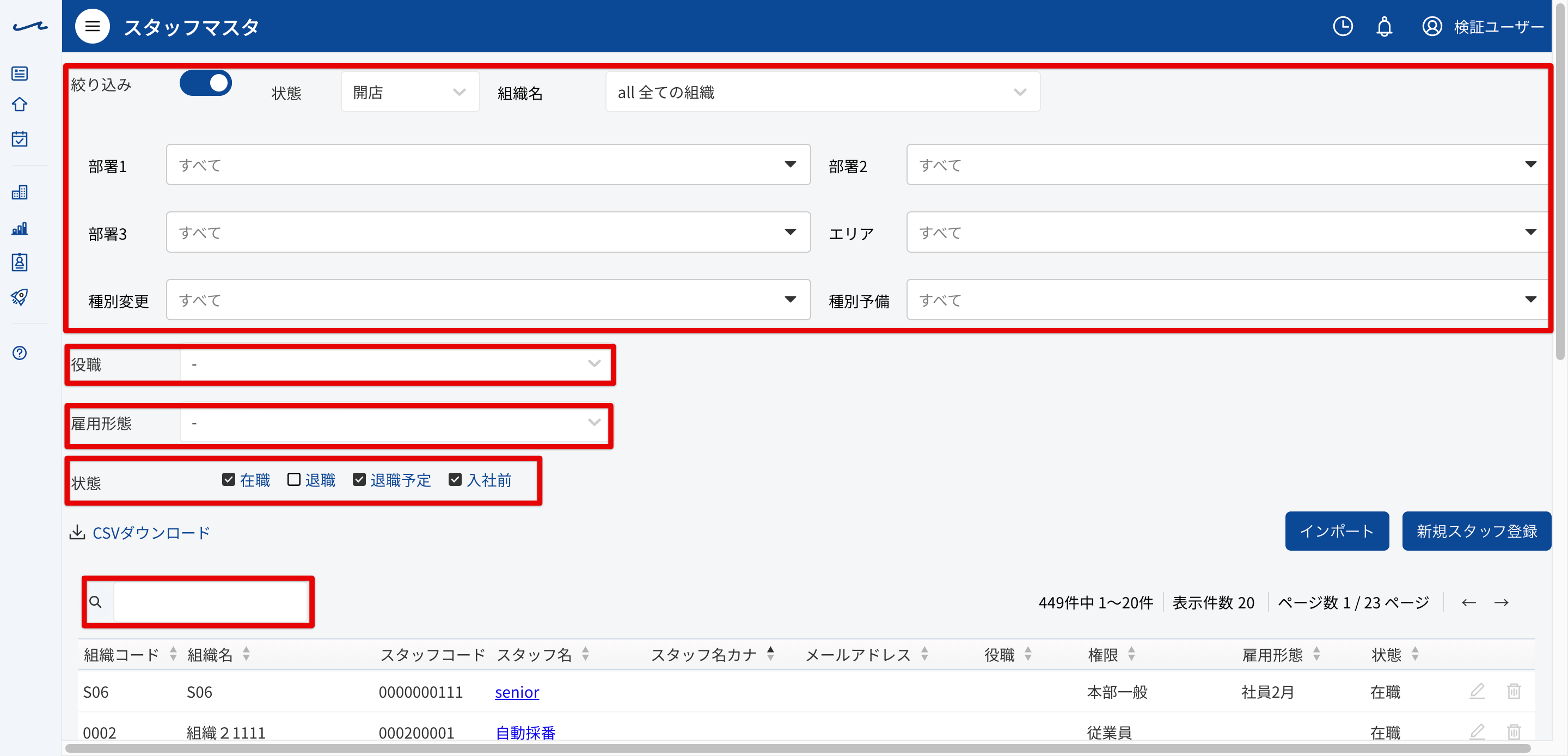1568x756 pixels.
Task: Sort by スタッフ名カナ column arrows
Action: (770, 654)
